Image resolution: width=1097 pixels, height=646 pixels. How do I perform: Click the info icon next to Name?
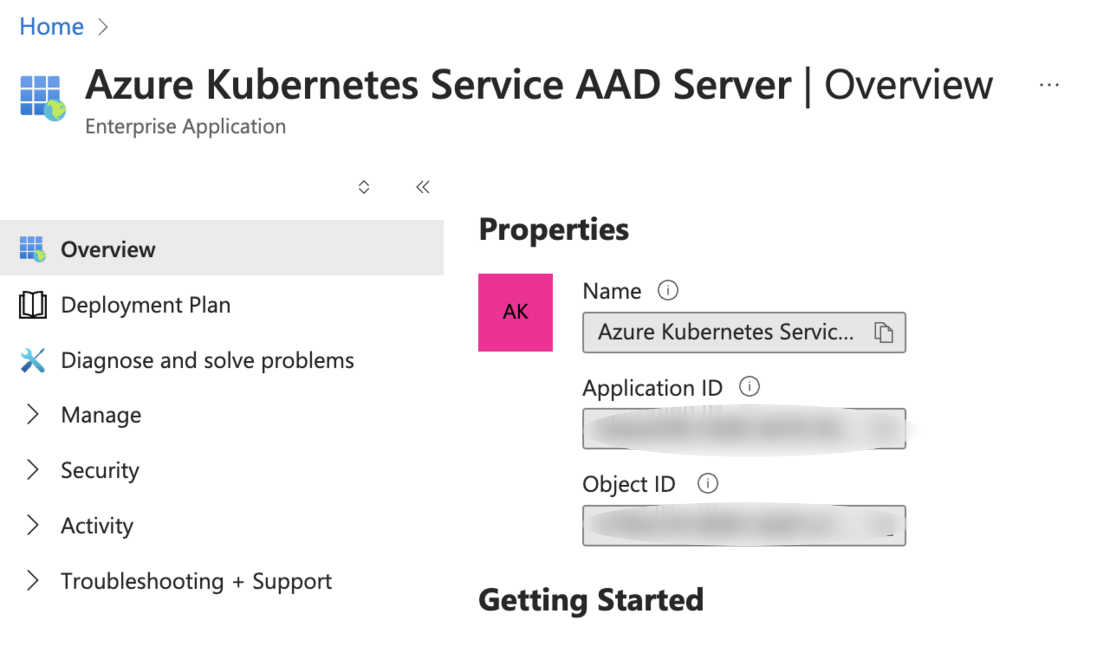coord(668,290)
